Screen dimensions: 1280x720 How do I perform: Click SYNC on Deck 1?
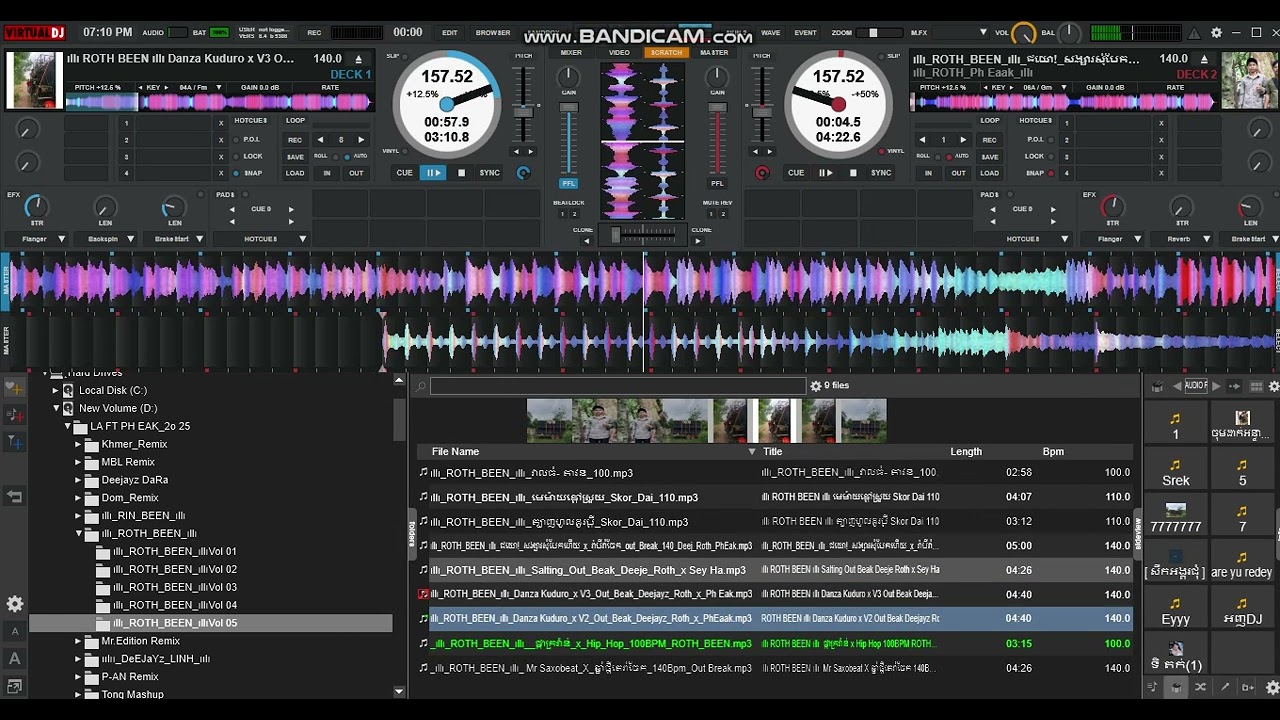489,173
